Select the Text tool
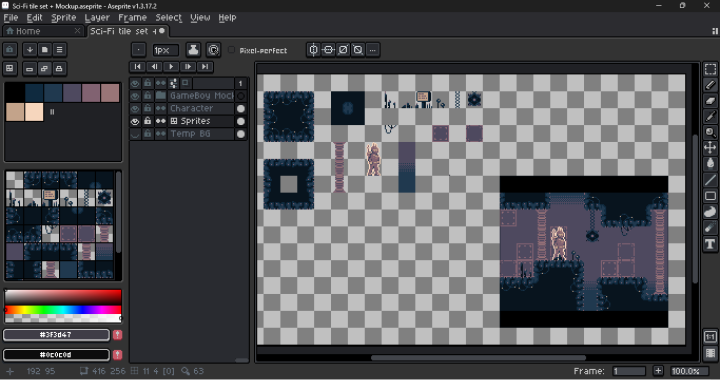Image resolution: width=720 pixels, height=380 pixels. pyautogui.click(x=710, y=243)
